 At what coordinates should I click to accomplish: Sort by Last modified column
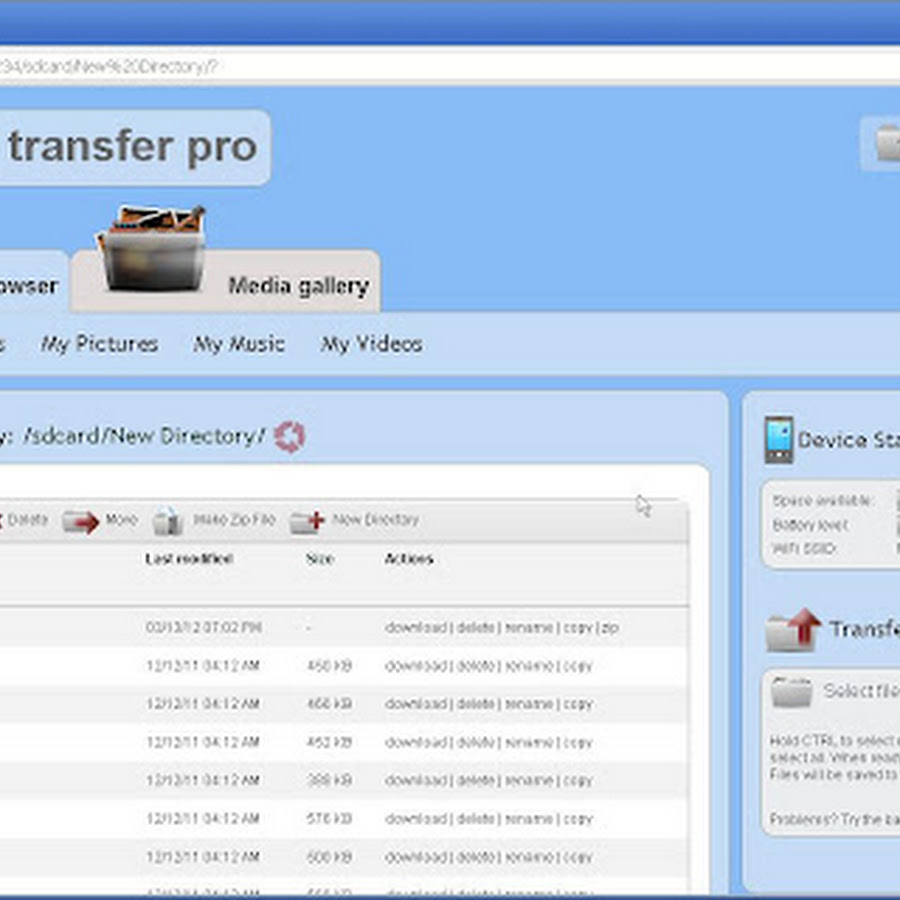click(189, 559)
